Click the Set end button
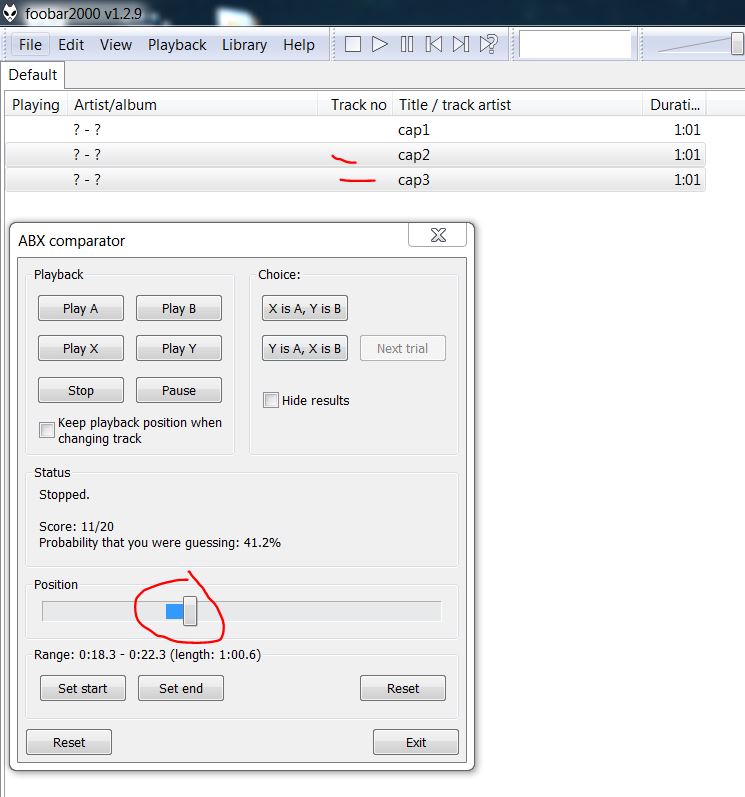745x797 pixels. [x=181, y=688]
